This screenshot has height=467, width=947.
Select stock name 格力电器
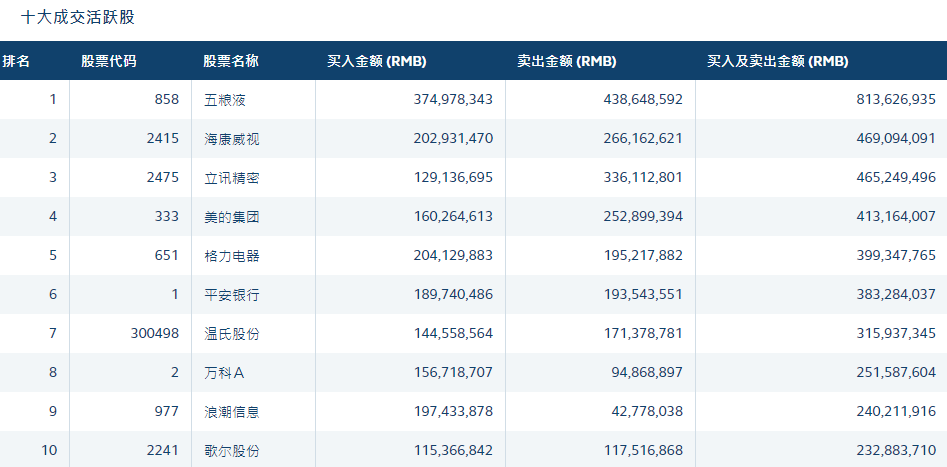tap(232, 256)
